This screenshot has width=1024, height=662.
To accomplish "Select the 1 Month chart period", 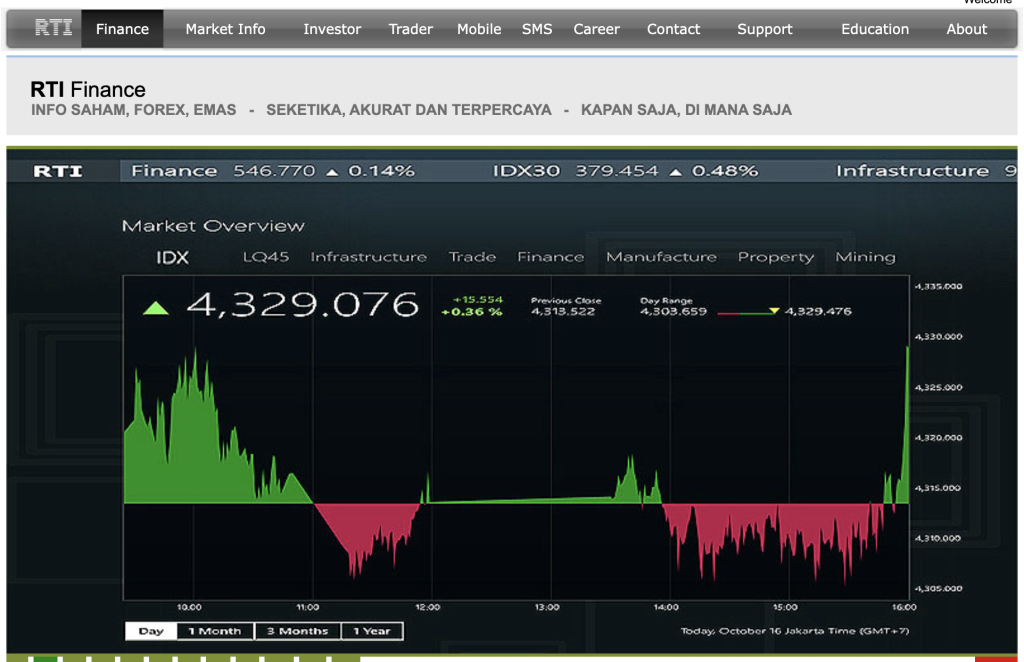I will [x=215, y=631].
